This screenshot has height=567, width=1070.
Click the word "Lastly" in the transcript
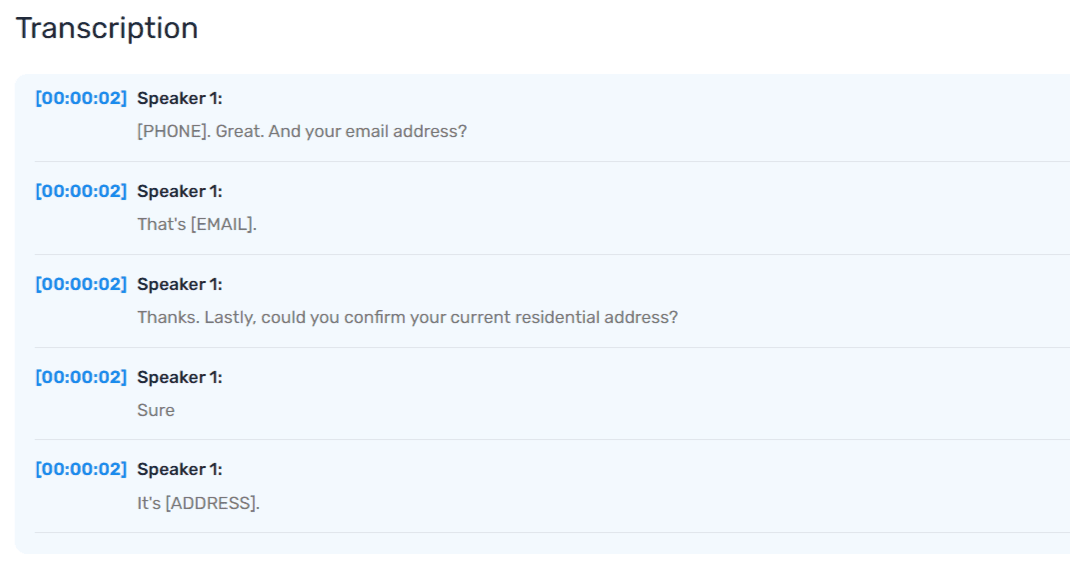point(229,317)
